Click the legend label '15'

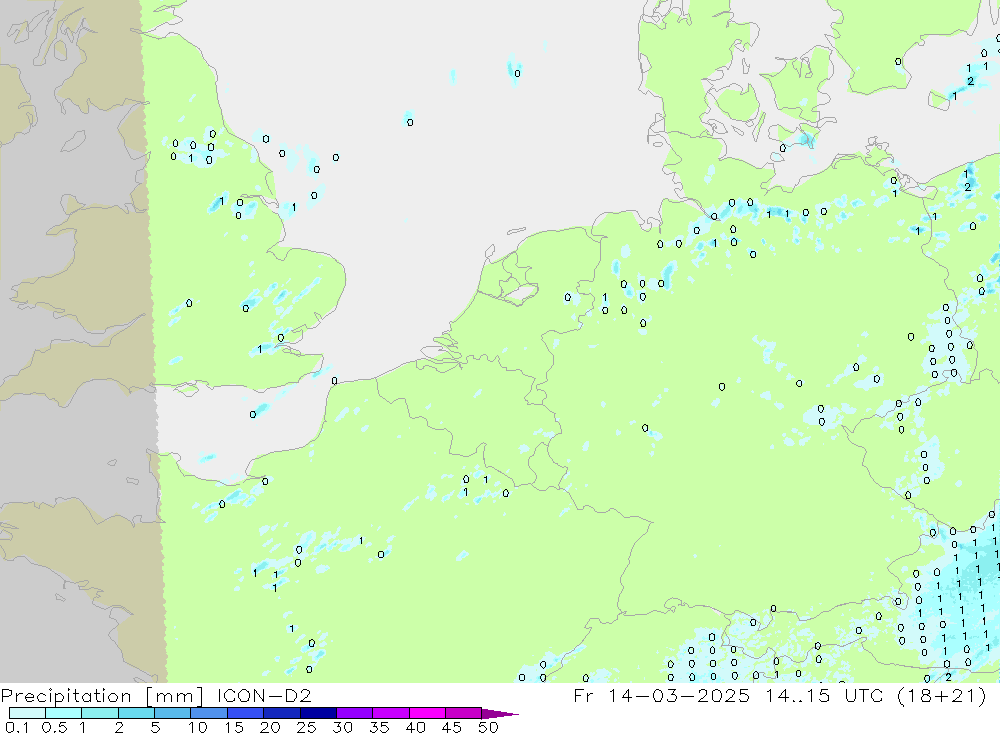[x=234, y=727]
